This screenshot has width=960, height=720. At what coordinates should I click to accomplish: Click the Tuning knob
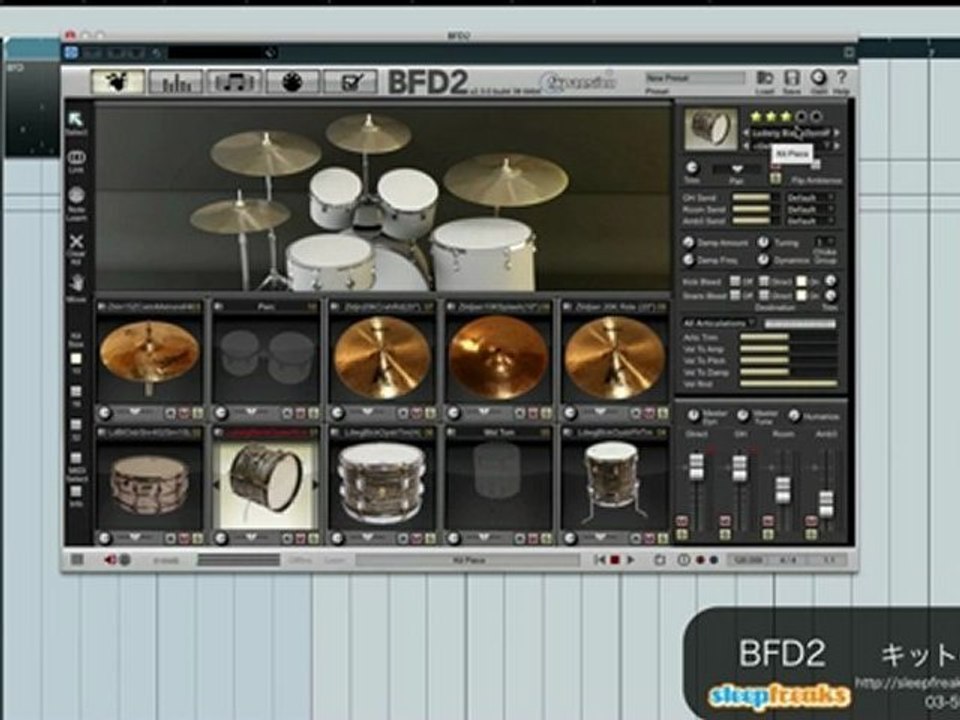[x=763, y=242]
